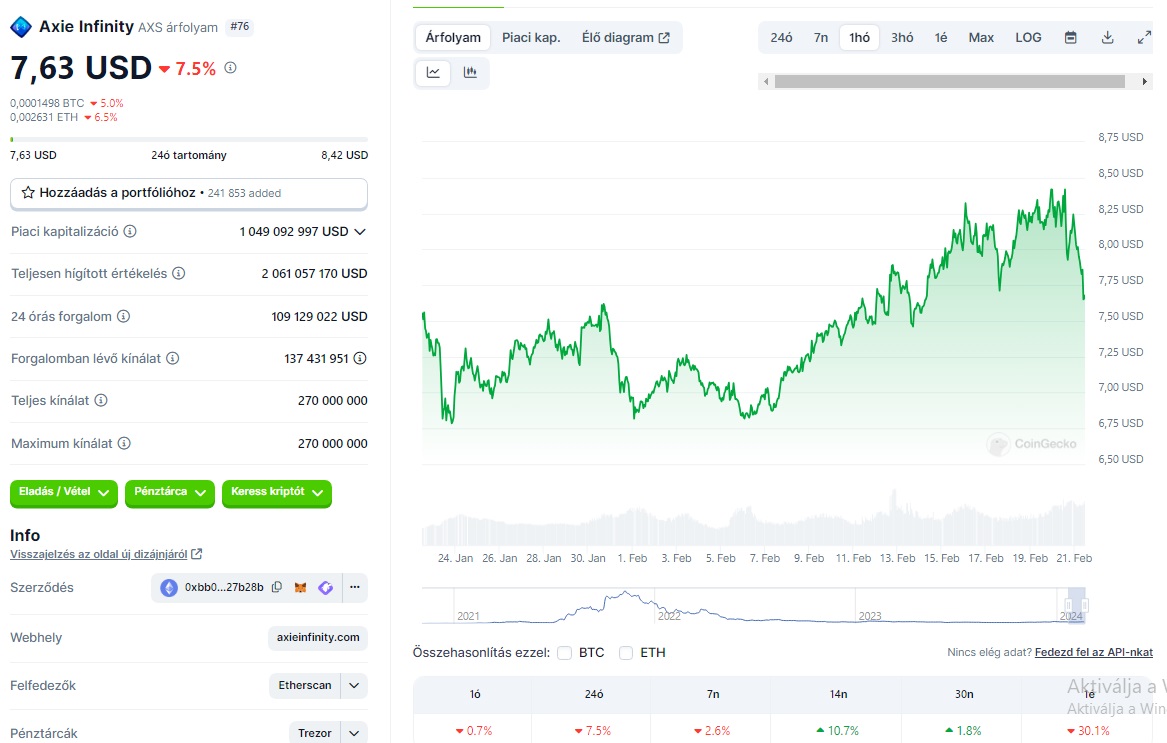Click horizontal scrollbar thumb above chart
Screen dimensions: 1167x743
click(x=950, y=81)
